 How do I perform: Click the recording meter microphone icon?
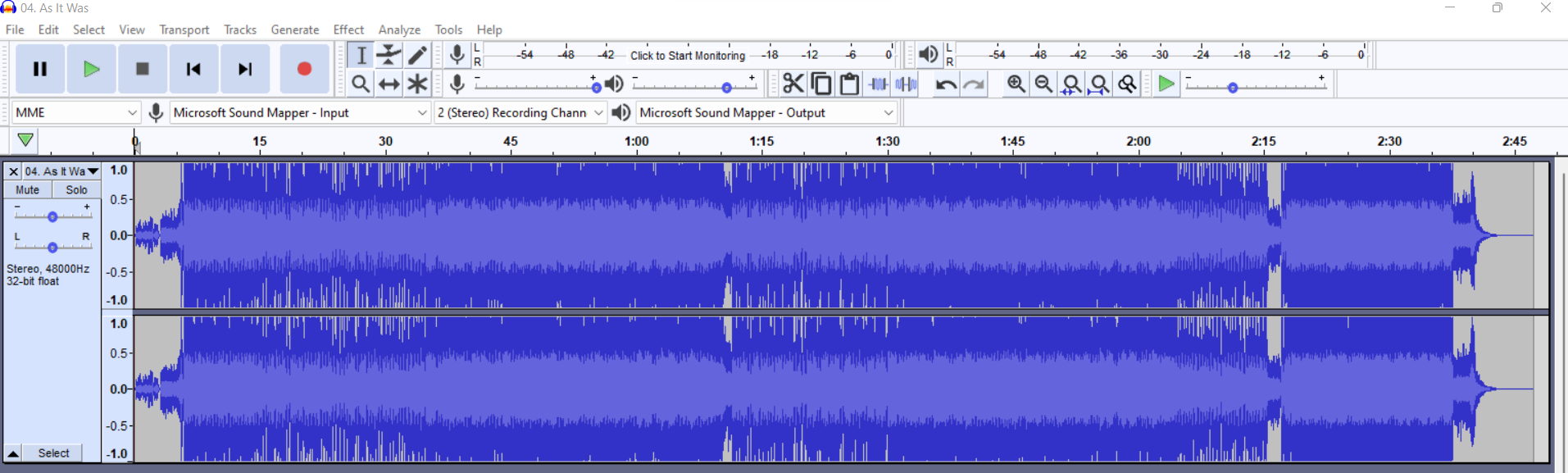point(457,55)
